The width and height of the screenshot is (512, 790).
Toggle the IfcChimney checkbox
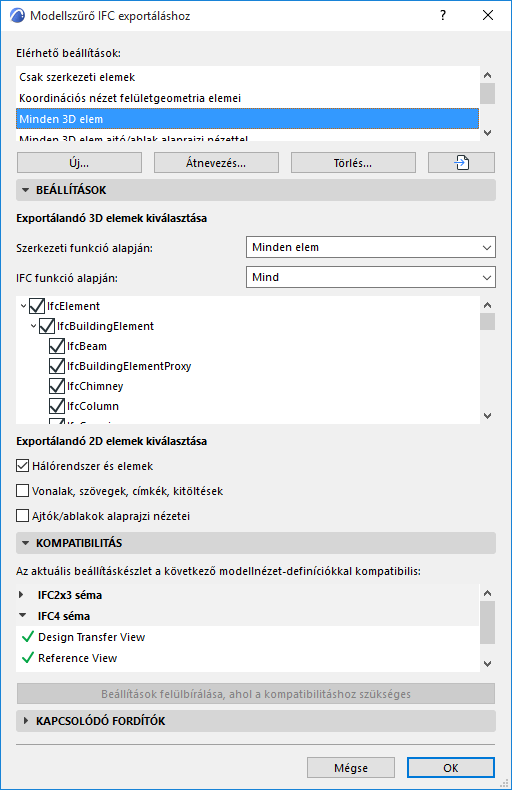[x=56, y=386]
